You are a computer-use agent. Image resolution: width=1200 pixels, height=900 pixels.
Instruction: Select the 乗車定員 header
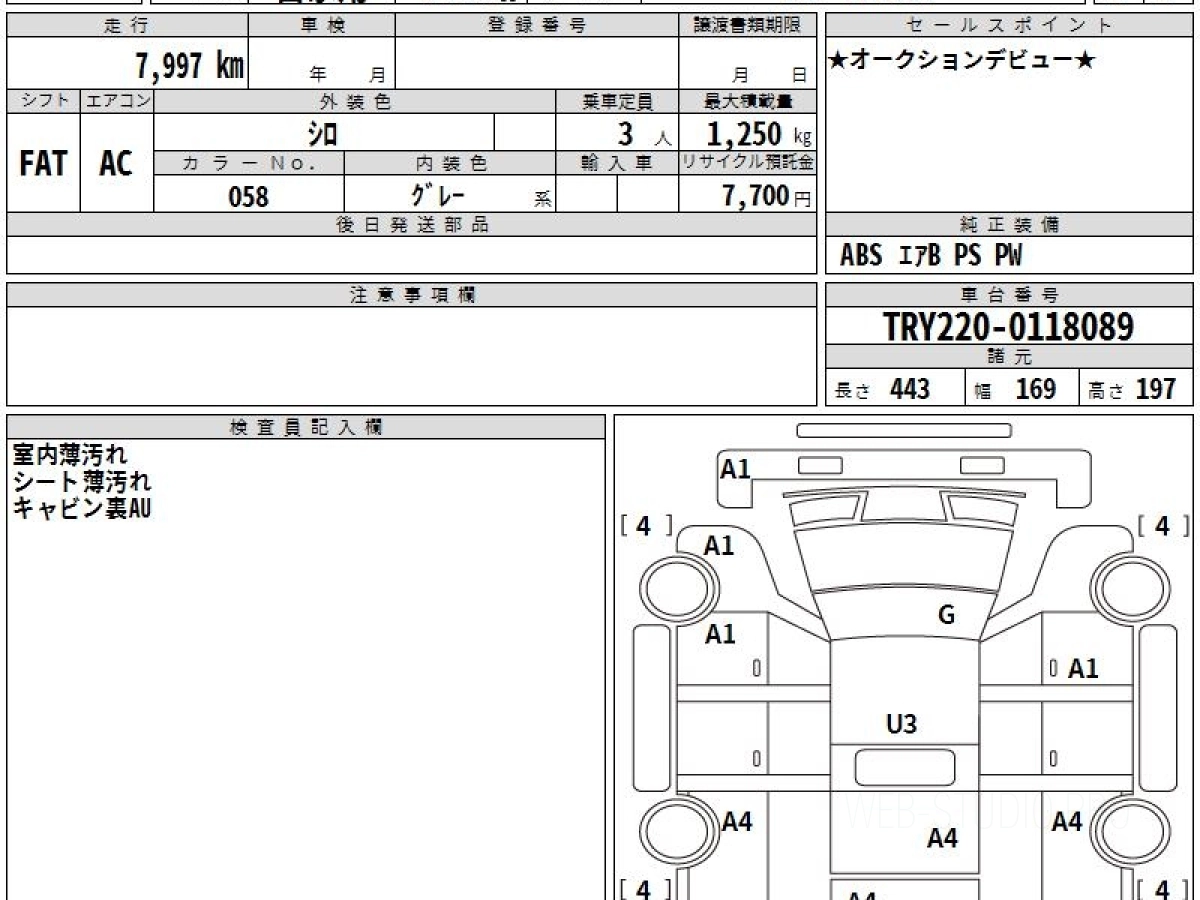(617, 101)
